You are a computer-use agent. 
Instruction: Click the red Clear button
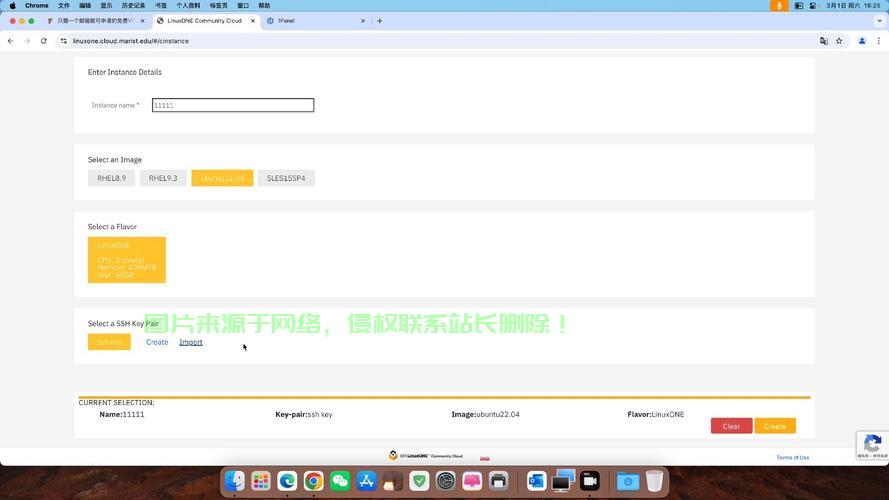pyautogui.click(x=731, y=426)
